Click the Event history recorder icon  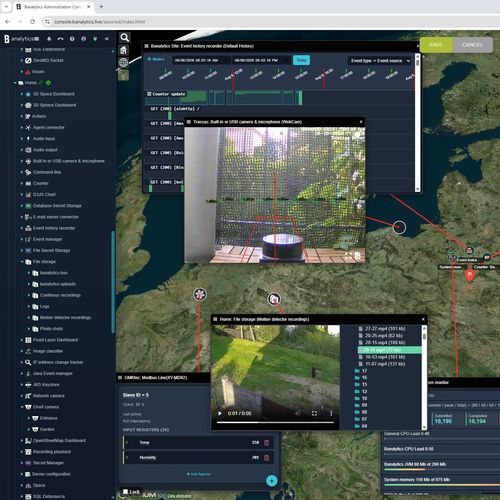28,228
